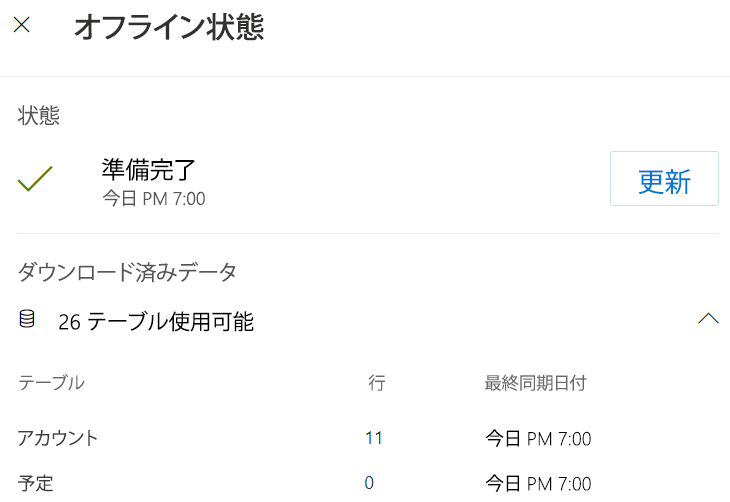
Task: Select the アカウント table row
Action: tap(58, 437)
